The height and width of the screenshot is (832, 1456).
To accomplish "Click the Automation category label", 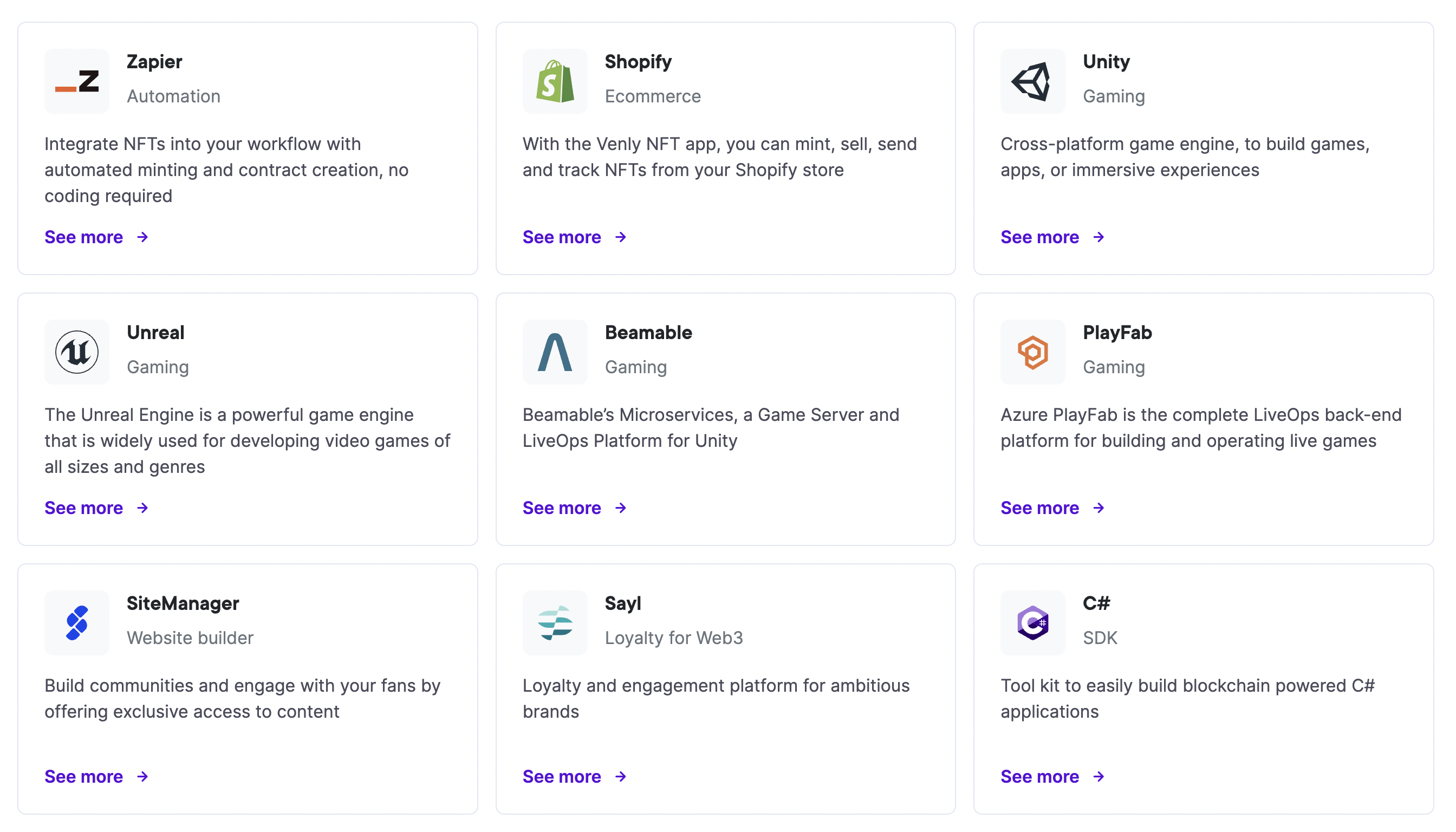I will (174, 96).
